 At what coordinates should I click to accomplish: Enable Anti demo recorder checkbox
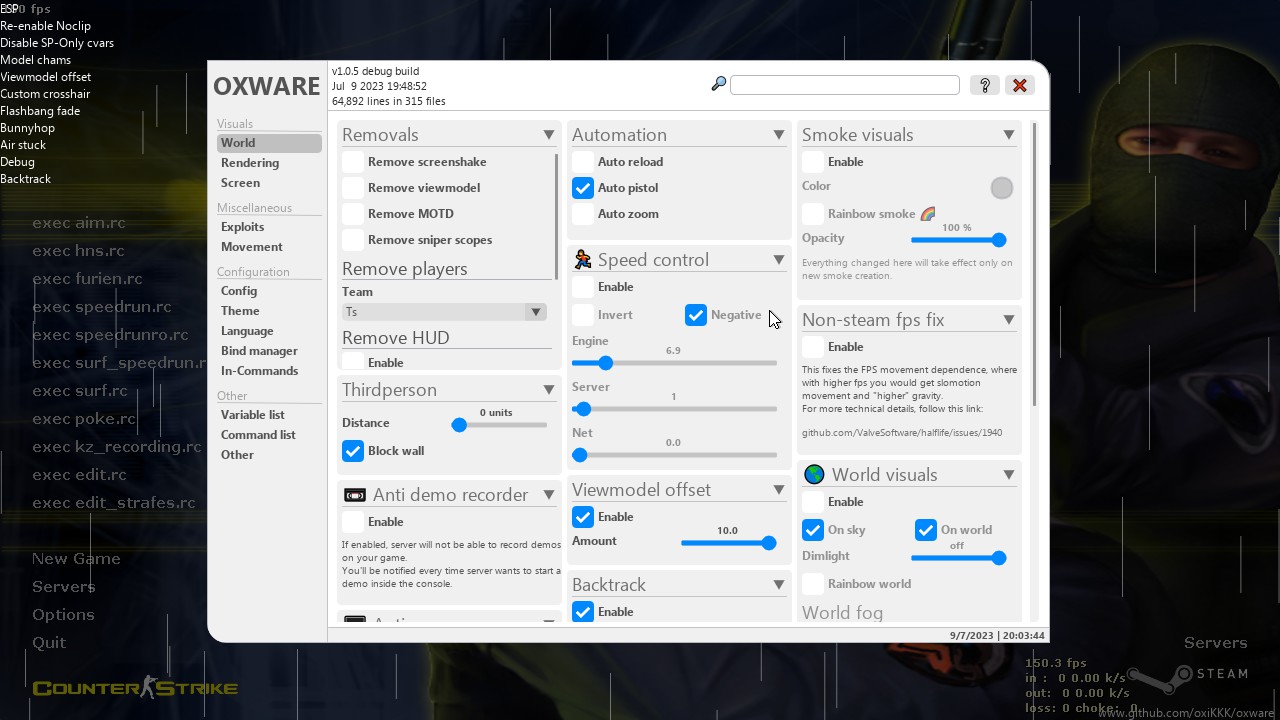coord(353,522)
